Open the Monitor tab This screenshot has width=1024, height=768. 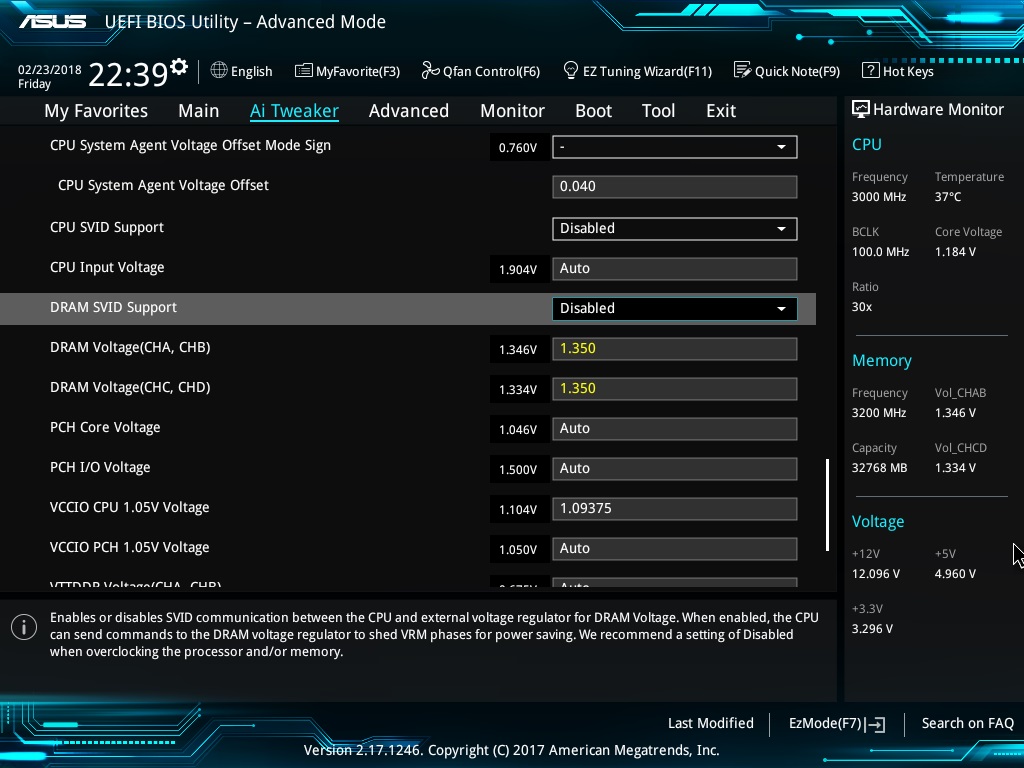coord(512,111)
